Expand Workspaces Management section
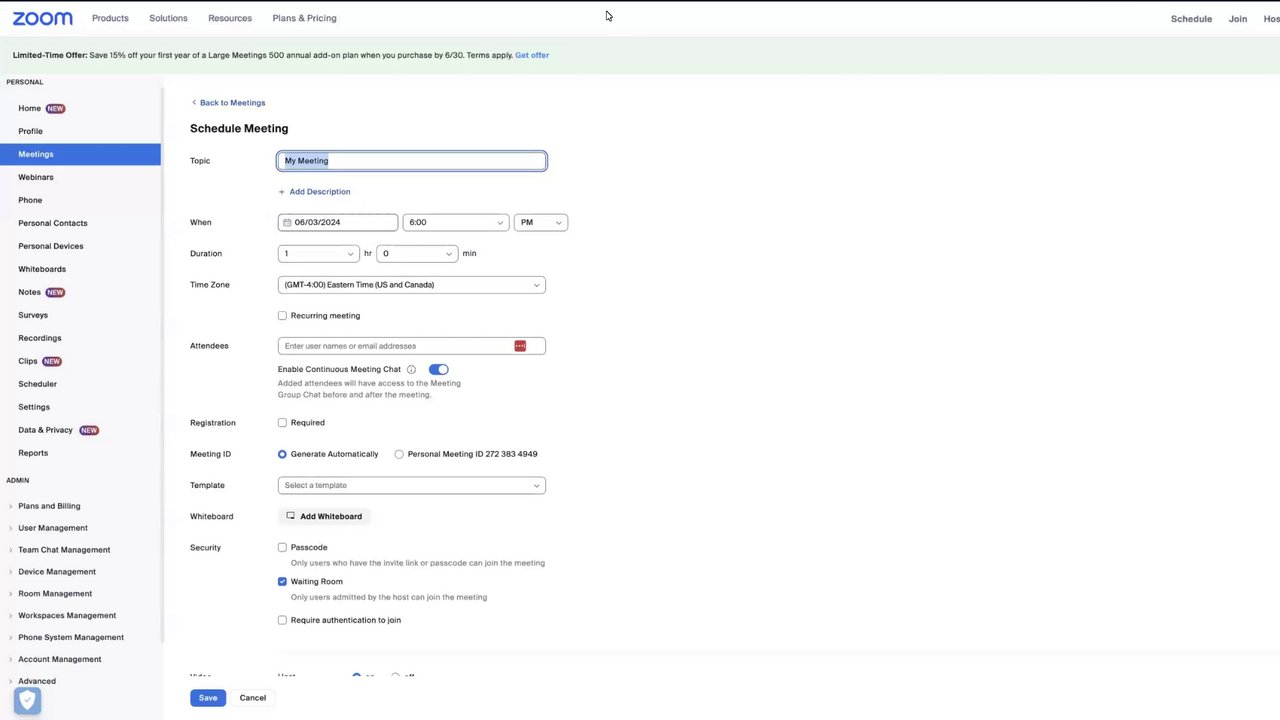This screenshot has height=720, width=1280. [67, 616]
